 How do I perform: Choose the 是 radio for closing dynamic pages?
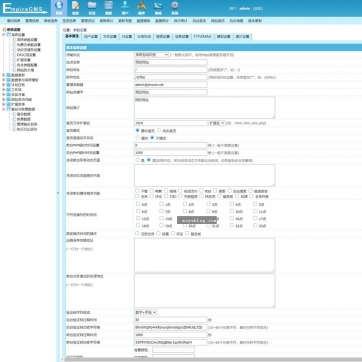coord(137,160)
